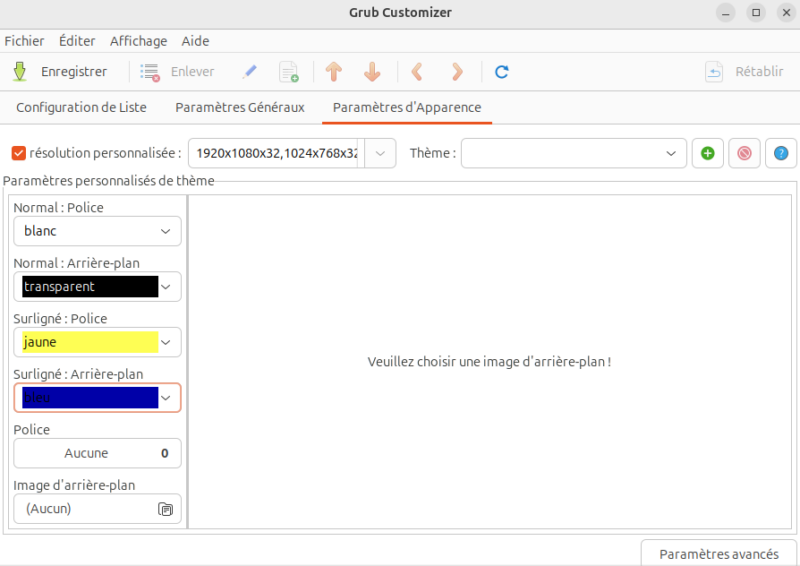Click the new entry document icon
Image resolution: width=800 pixels, height=566 pixels.
[x=289, y=72]
